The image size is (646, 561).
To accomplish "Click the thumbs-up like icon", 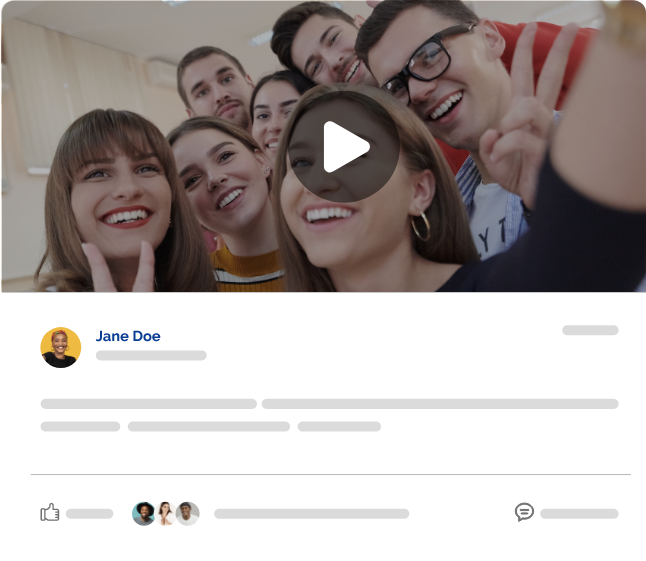I will (x=50, y=513).
